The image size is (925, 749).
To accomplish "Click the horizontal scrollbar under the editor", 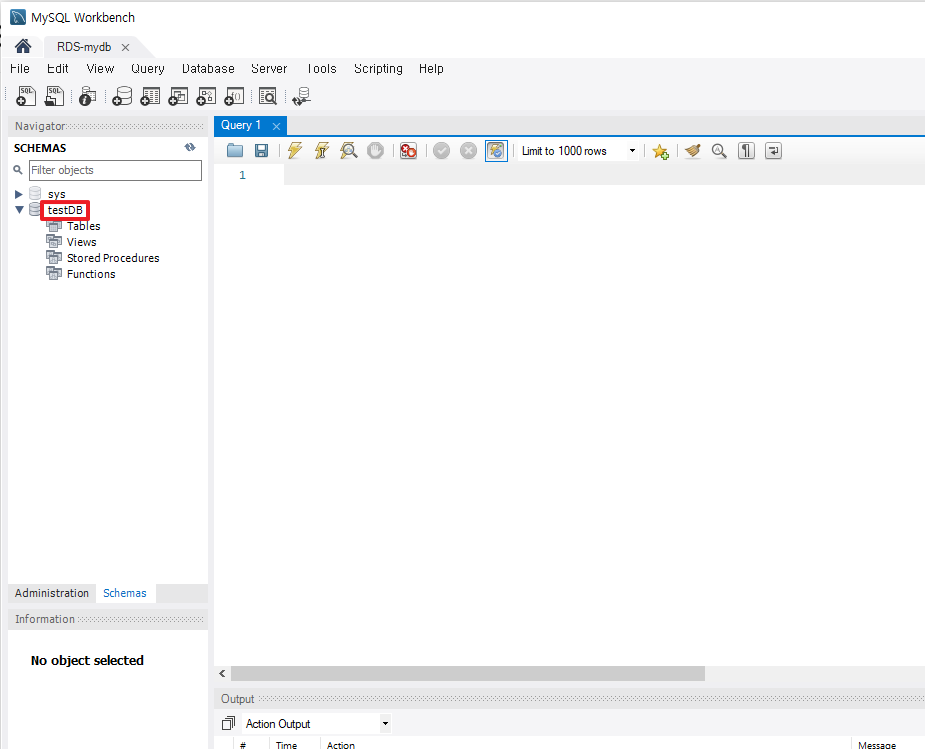I will (468, 674).
